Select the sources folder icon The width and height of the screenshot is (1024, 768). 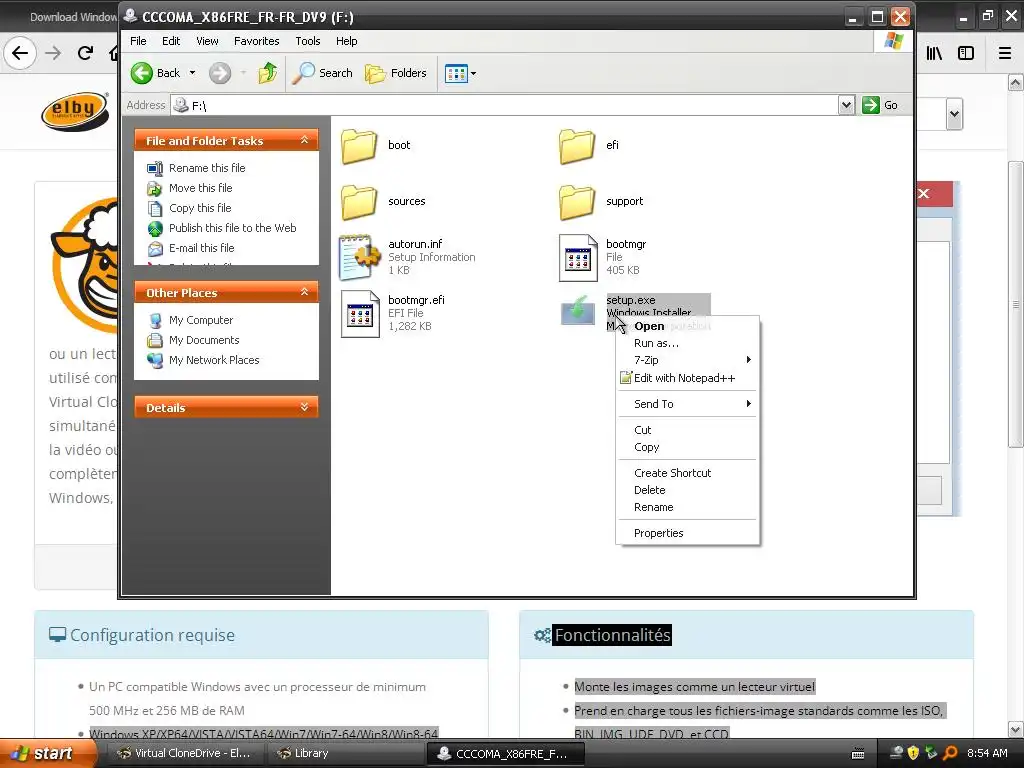(359, 201)
